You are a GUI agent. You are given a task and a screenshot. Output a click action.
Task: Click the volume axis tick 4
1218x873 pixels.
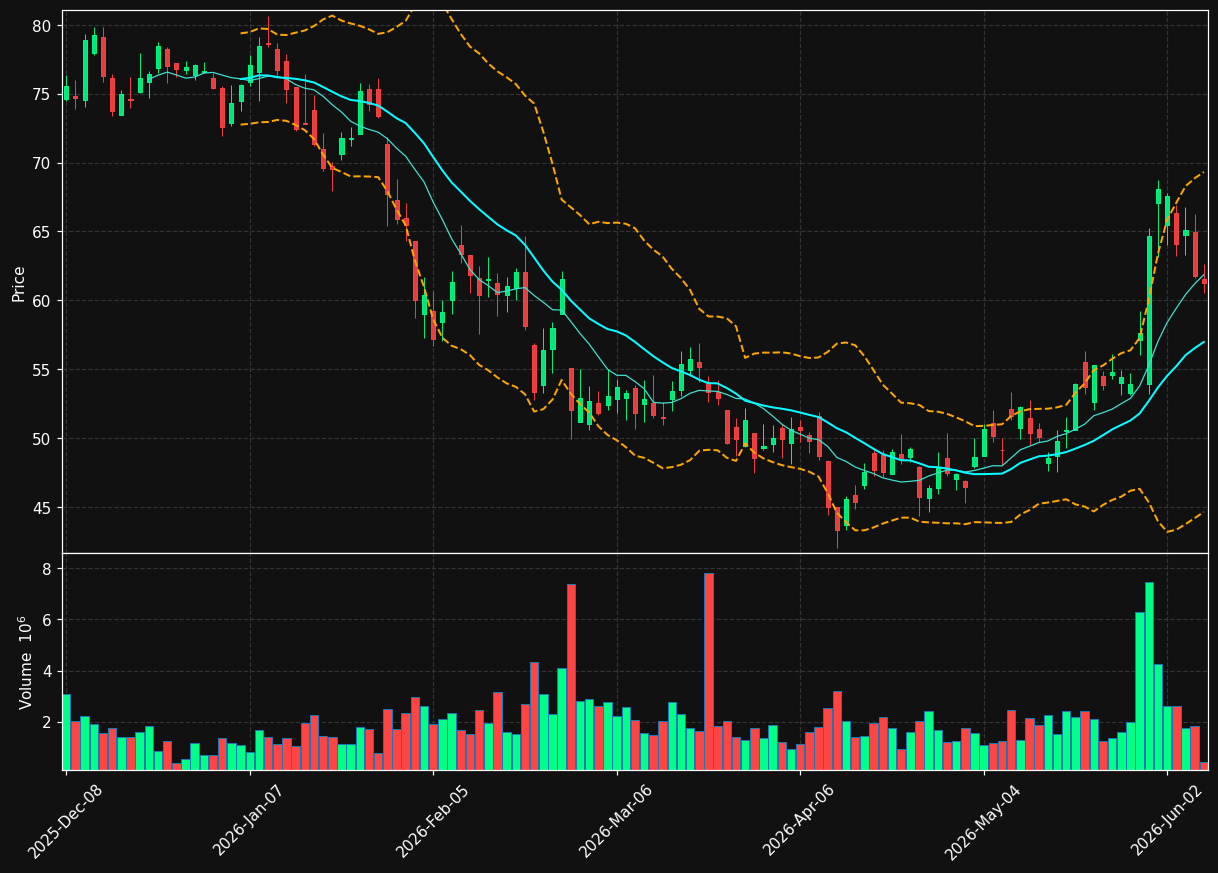pos(46,671)
